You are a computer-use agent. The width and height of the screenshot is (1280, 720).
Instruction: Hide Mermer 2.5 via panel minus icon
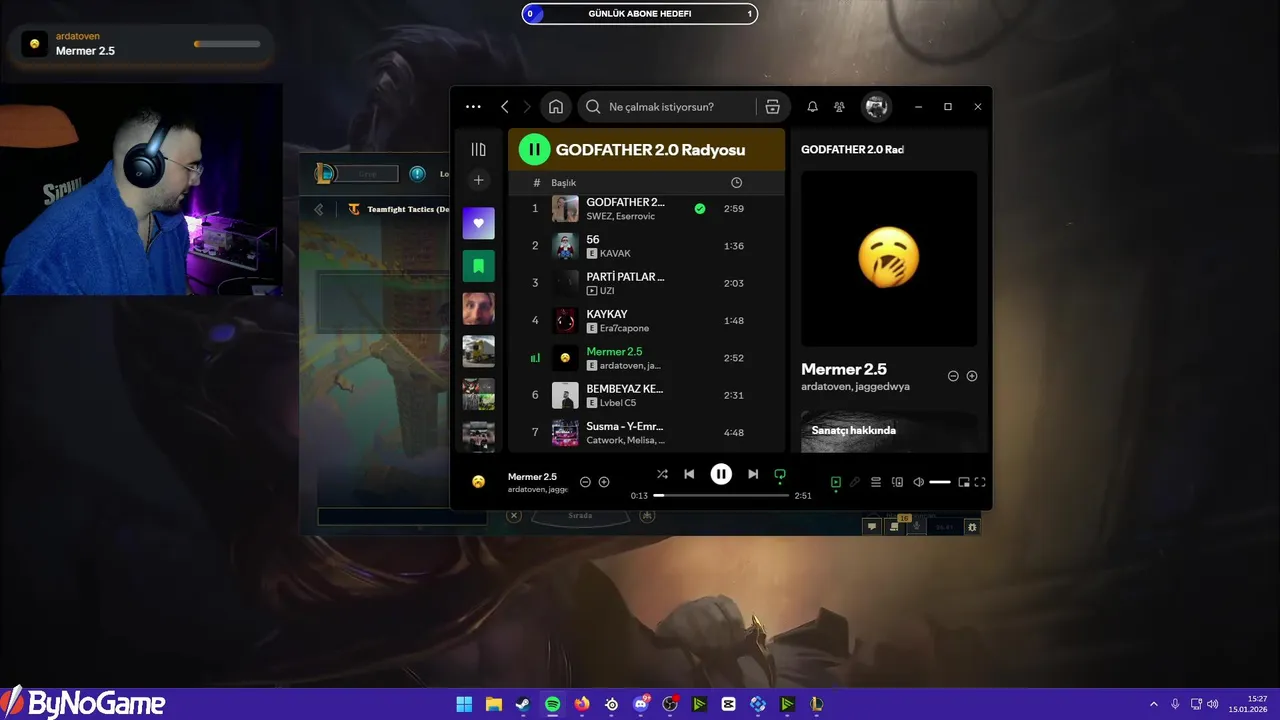coord(953,376)
